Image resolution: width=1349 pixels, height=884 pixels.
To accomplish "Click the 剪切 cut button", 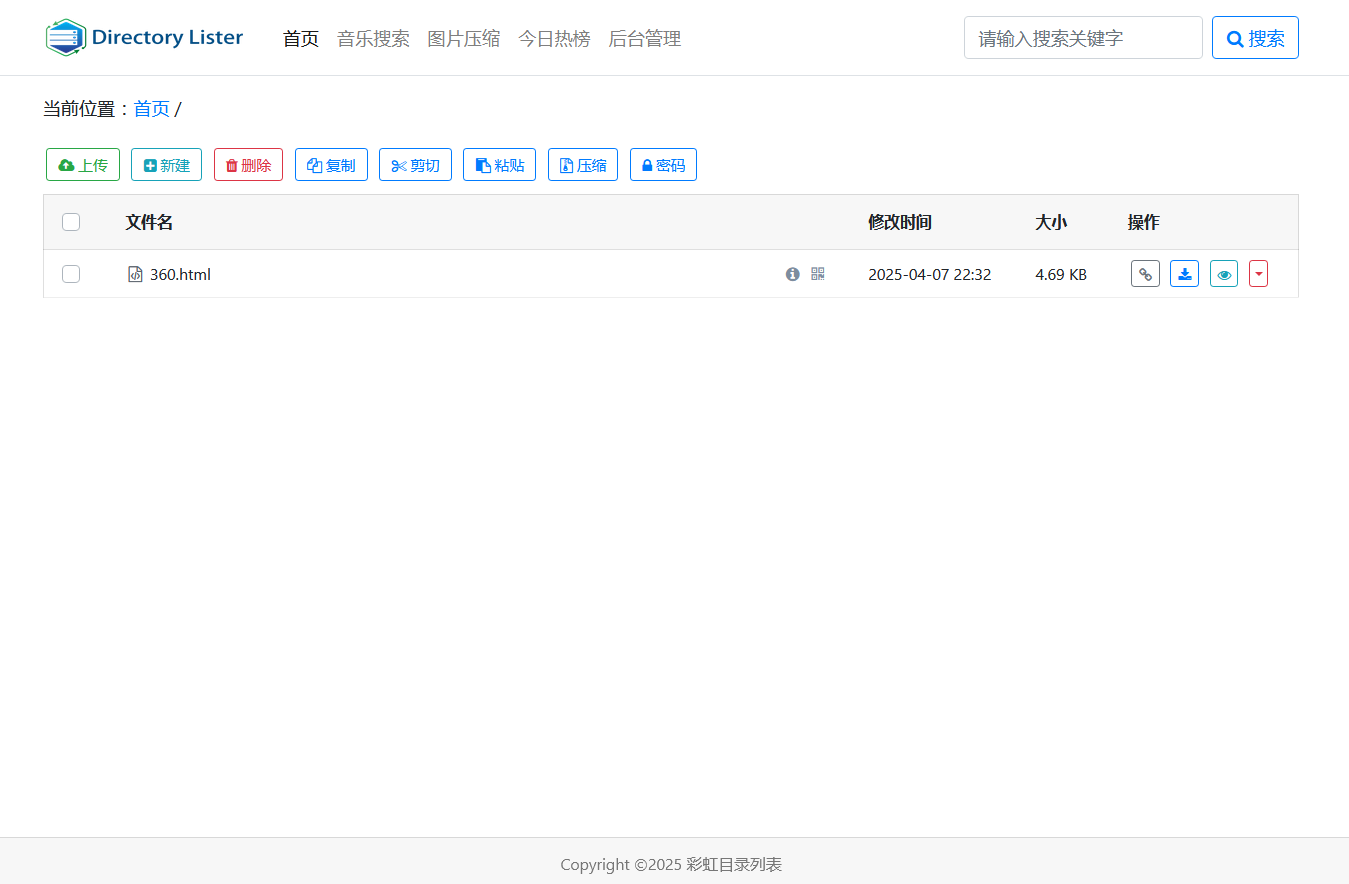I will 415,165.
